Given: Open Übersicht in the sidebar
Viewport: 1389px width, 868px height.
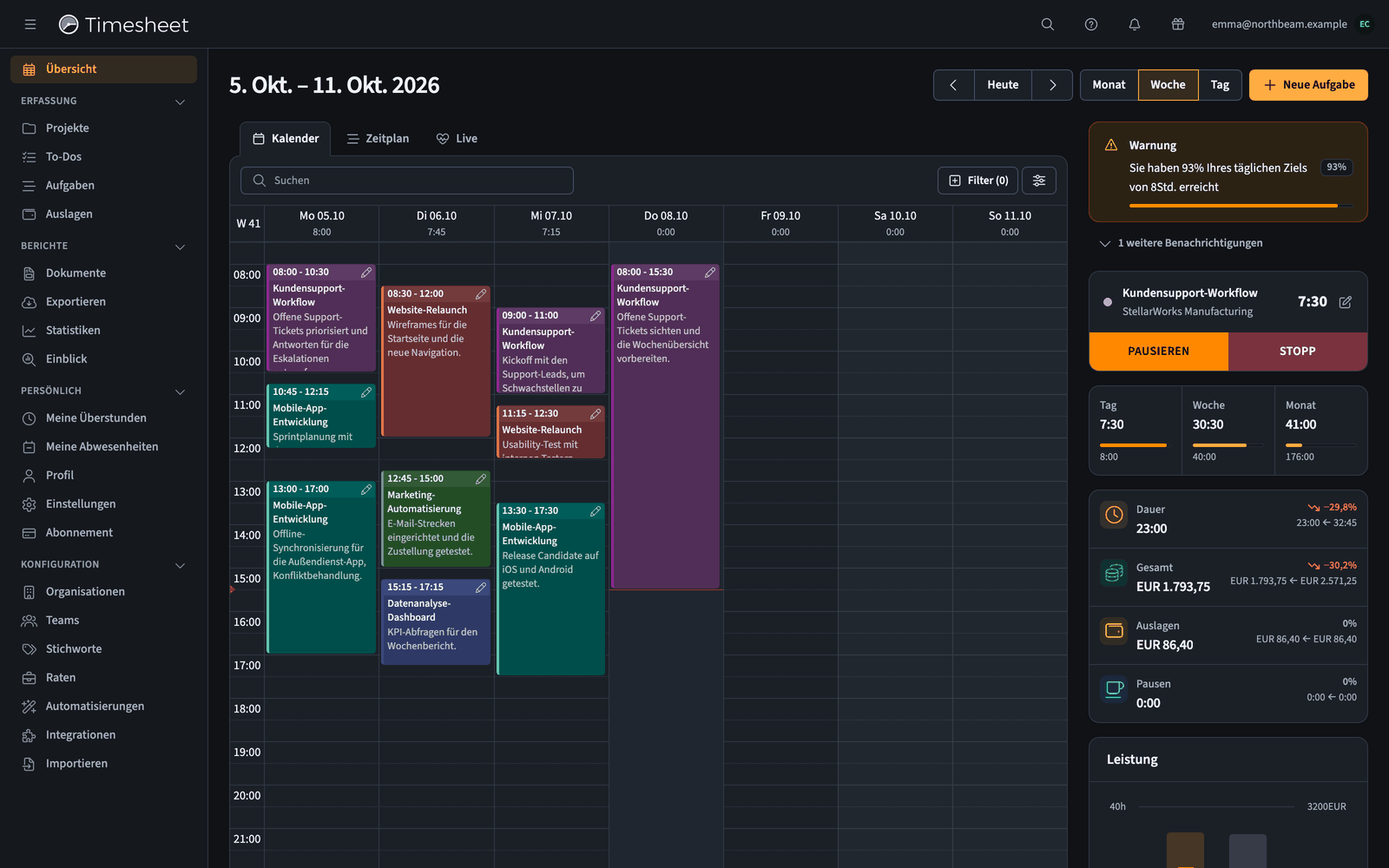Looking at the screenshot, I should [x=104, y=69].
